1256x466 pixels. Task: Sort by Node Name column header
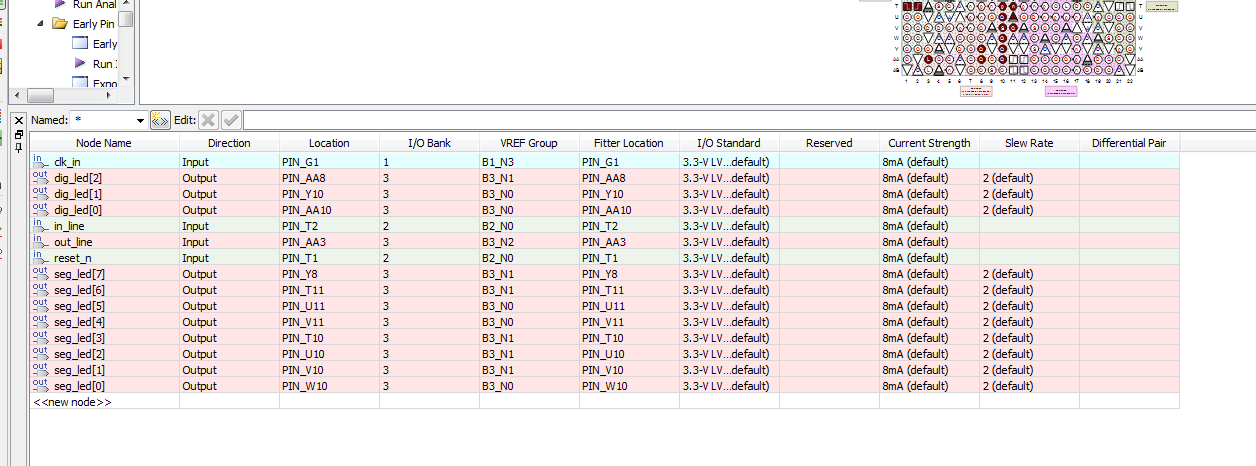click(x=104, y=143)
